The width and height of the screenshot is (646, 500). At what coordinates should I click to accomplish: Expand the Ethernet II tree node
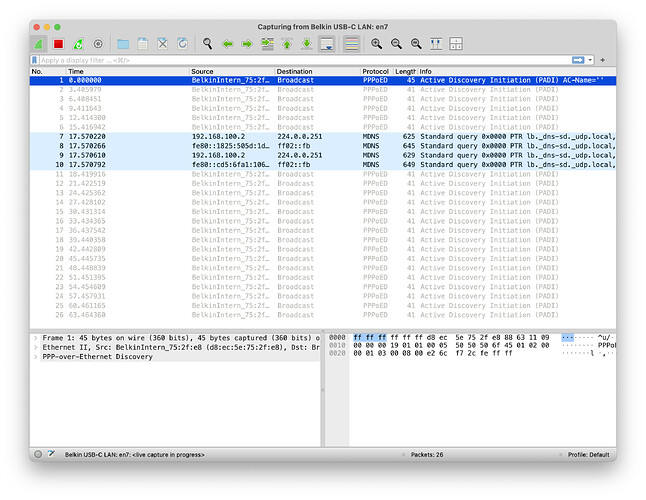pos(35,347)
